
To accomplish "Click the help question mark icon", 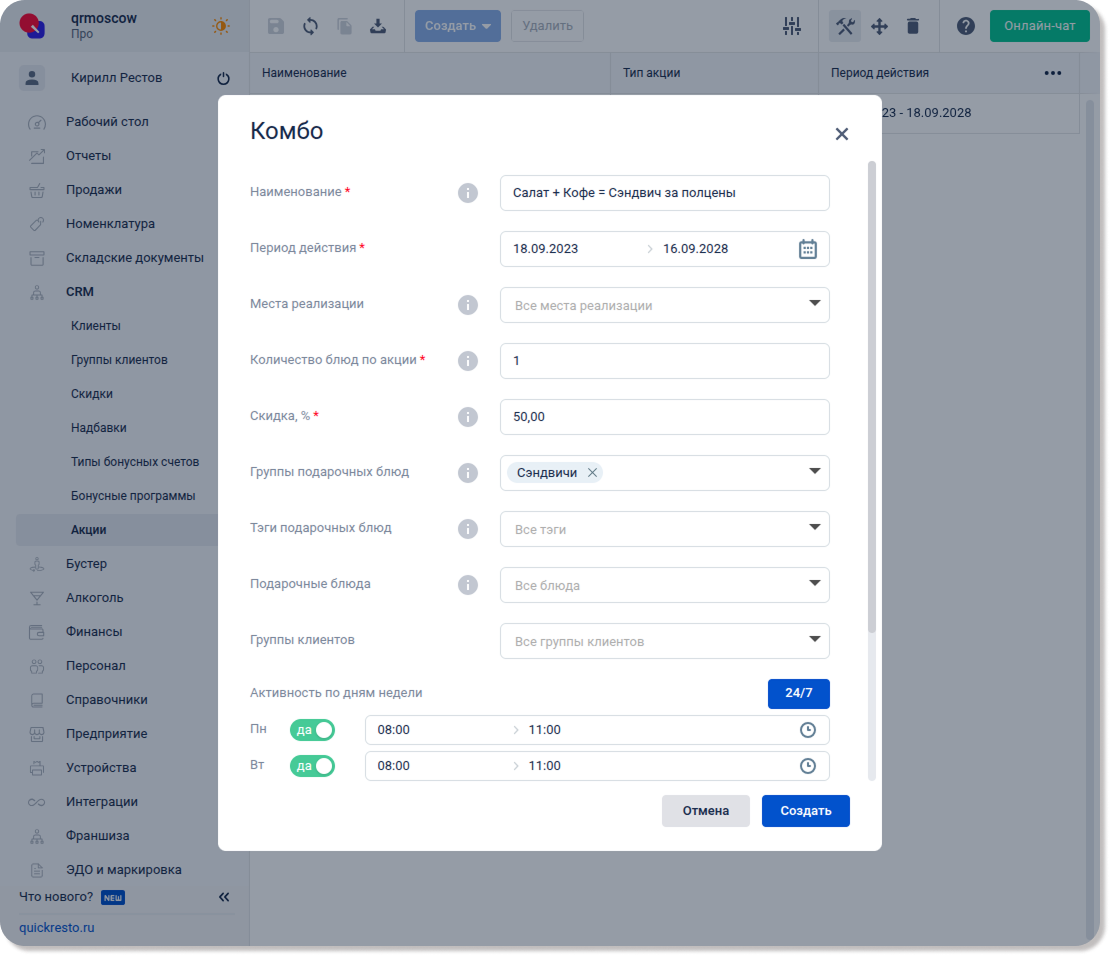I will click(x=965, y=26).
